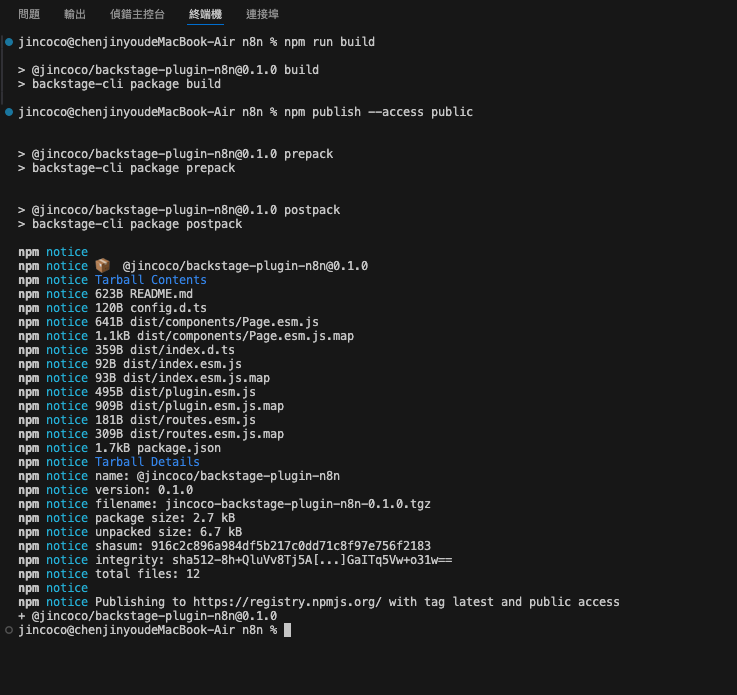Image resolution: width=737 pixels, height=695 pixels.
Task: Select the 偵錯主控台 tab
Action: 137,15
